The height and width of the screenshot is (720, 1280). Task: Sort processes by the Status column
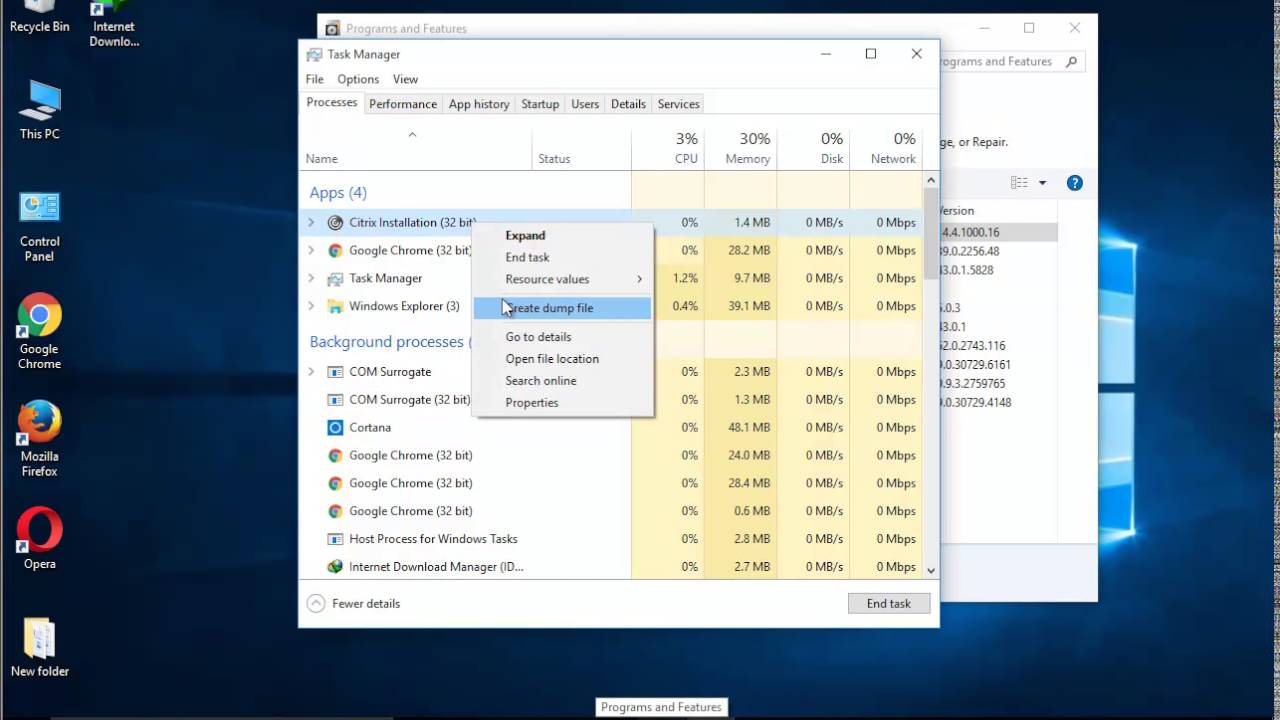pos(582,147)
